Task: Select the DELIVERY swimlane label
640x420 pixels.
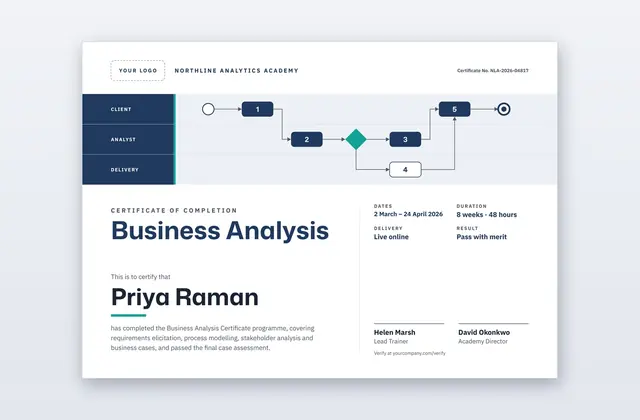Action: pos(124,170)
